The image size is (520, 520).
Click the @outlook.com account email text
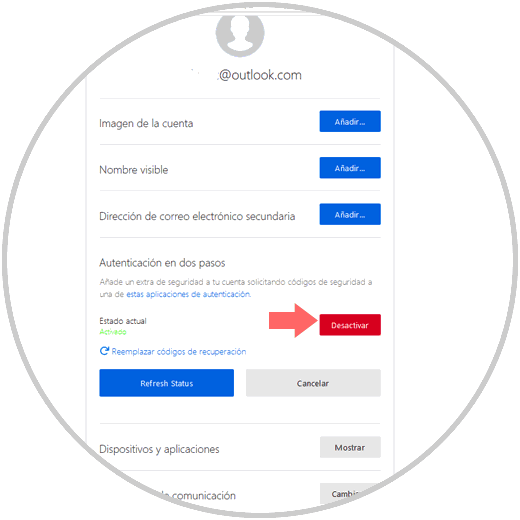pos(260,75)
